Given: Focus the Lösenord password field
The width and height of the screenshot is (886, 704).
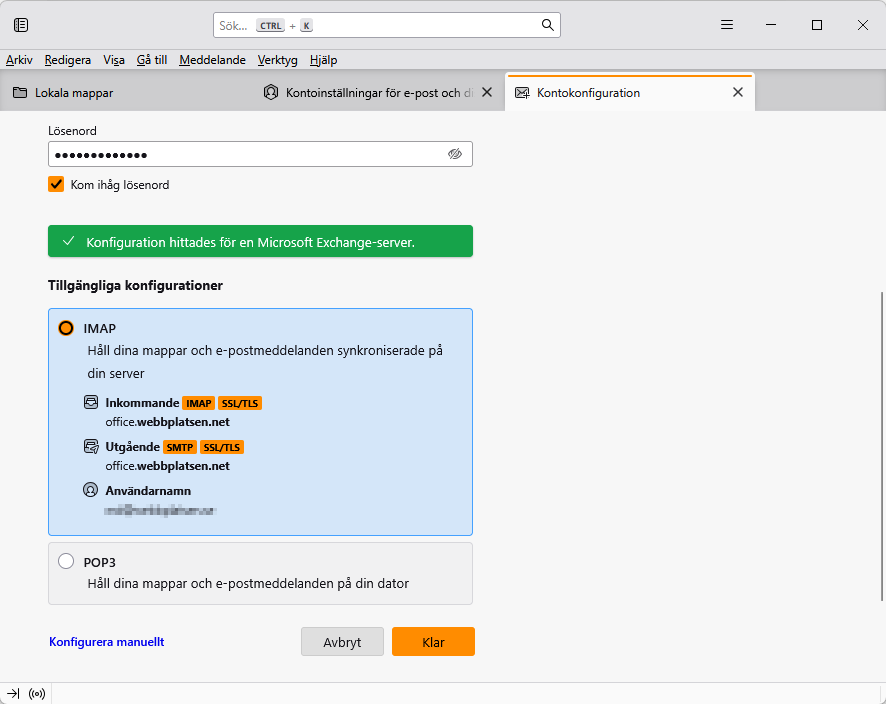Looking at the screenshot, I should 260,154.
